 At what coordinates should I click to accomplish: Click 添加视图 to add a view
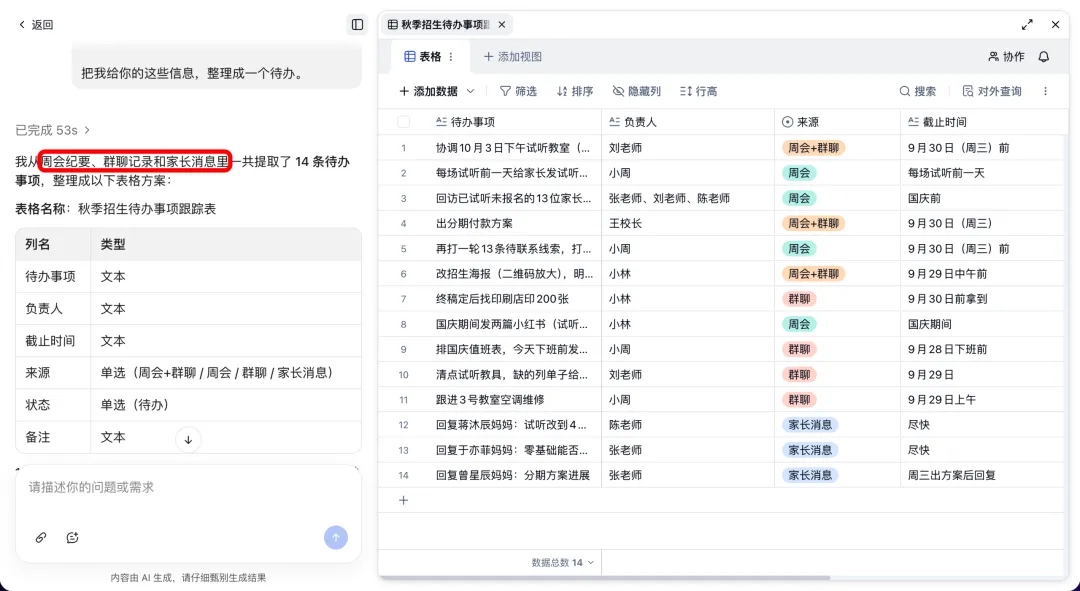(x=512, y=57)
